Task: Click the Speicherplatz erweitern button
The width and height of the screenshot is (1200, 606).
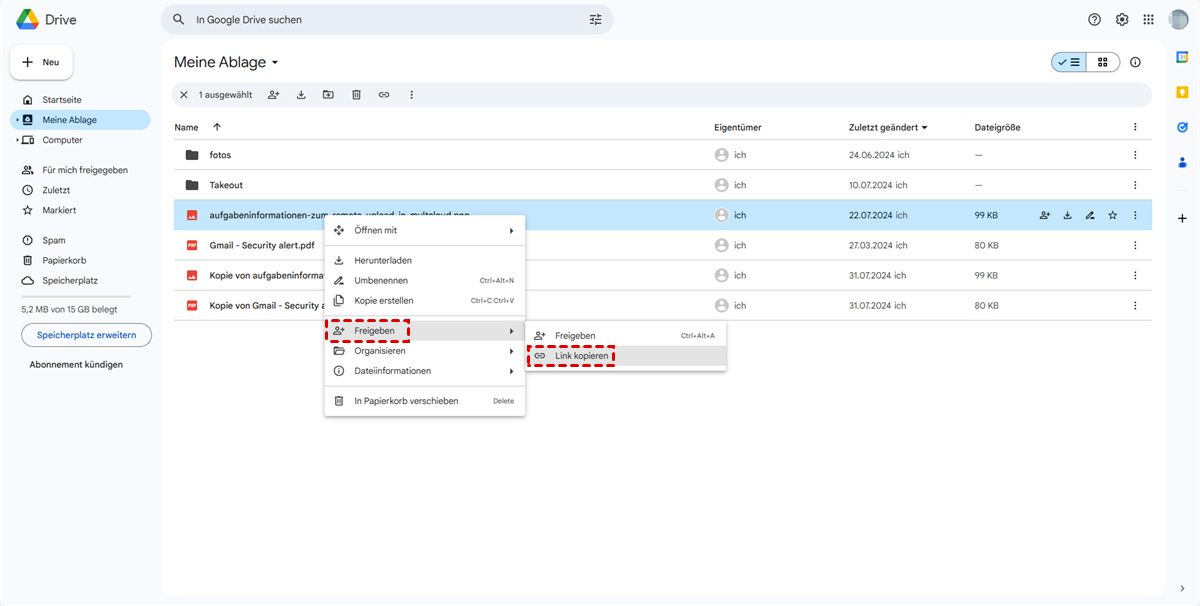Action: tap(86, 335)
